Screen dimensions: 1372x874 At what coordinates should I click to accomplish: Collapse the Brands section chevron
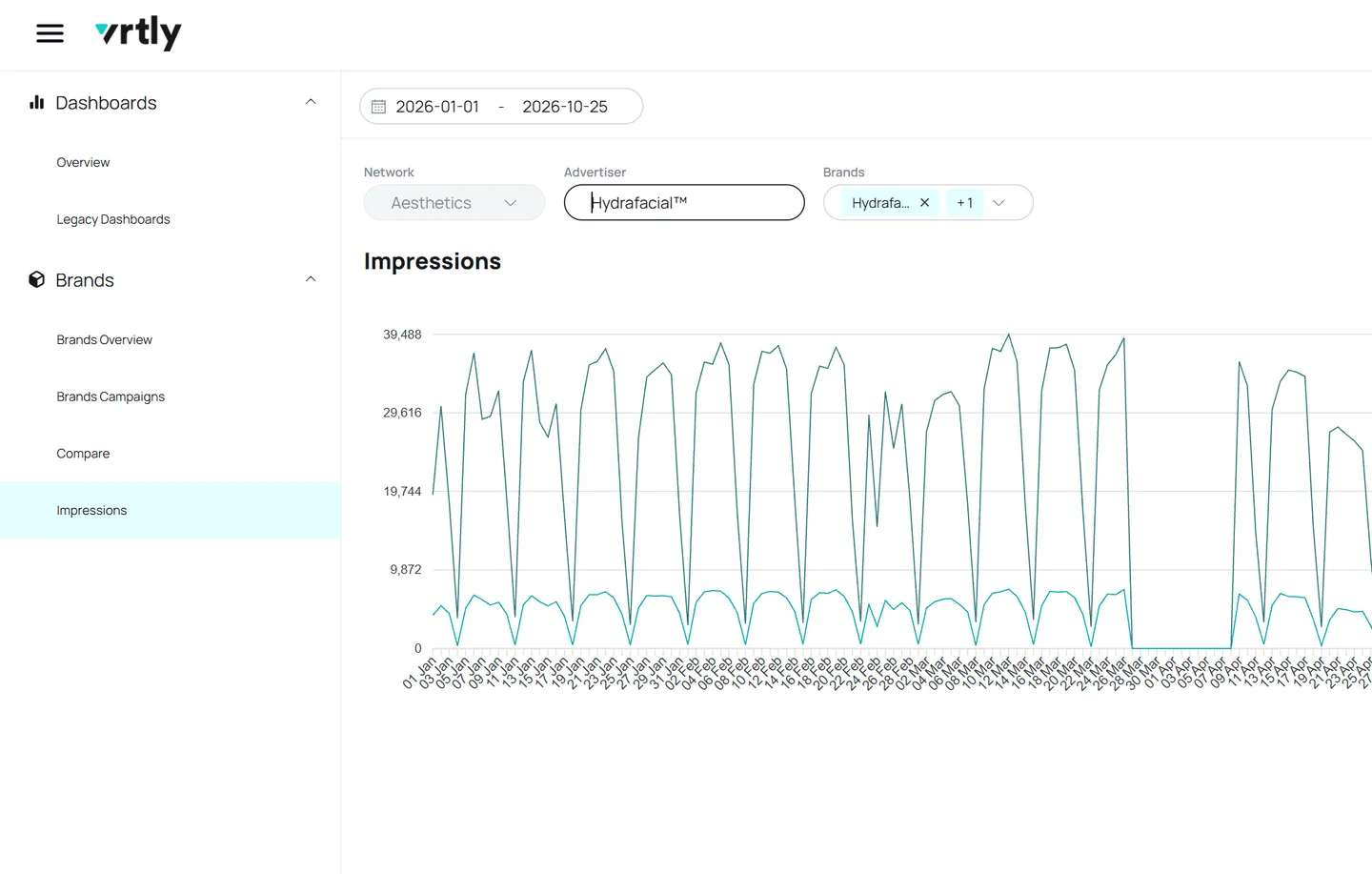click(x=311, y=279)
